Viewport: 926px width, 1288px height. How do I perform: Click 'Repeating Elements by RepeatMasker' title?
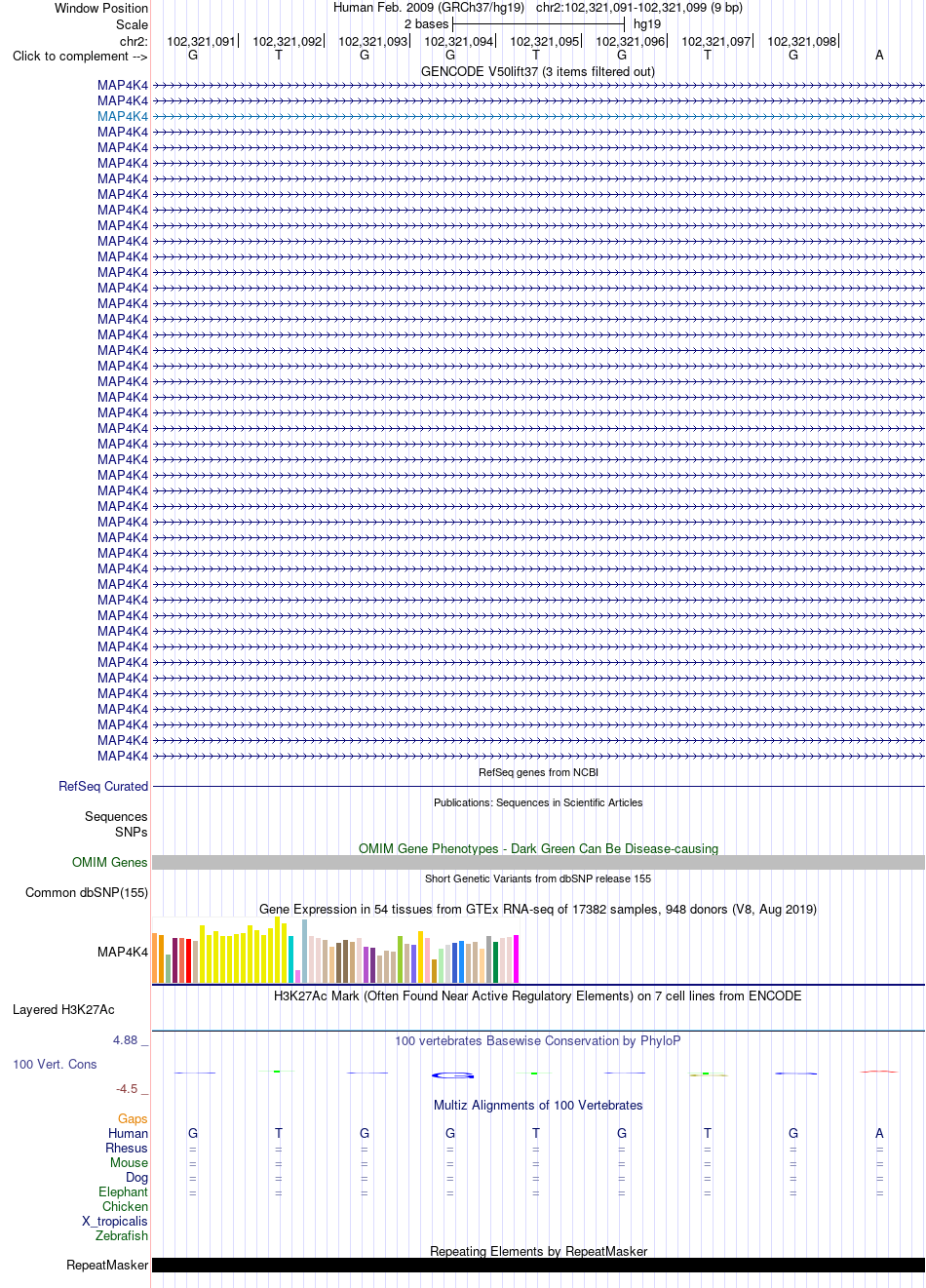click(538, 1251)
